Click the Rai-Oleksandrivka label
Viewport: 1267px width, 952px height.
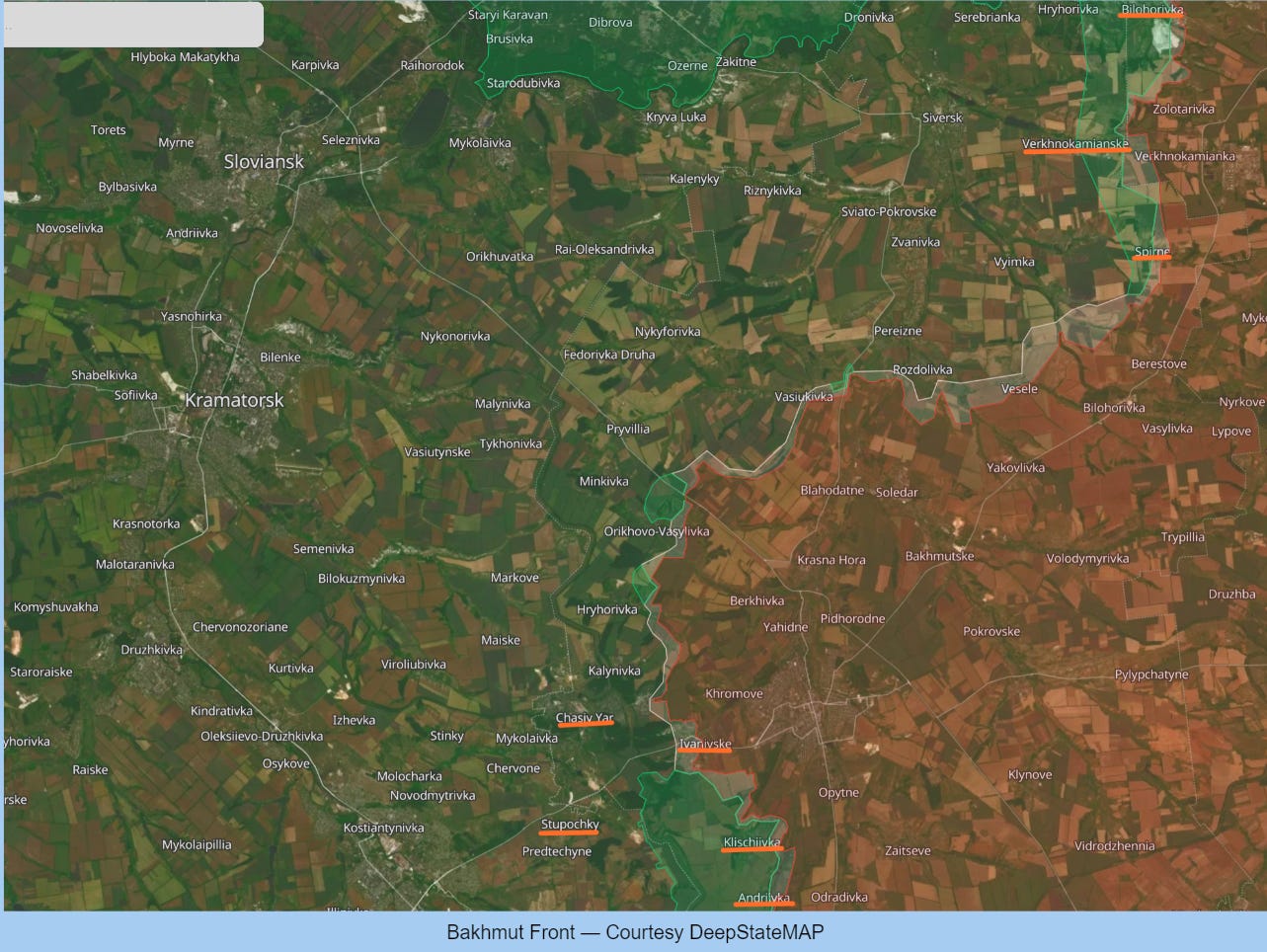point(604,249)
